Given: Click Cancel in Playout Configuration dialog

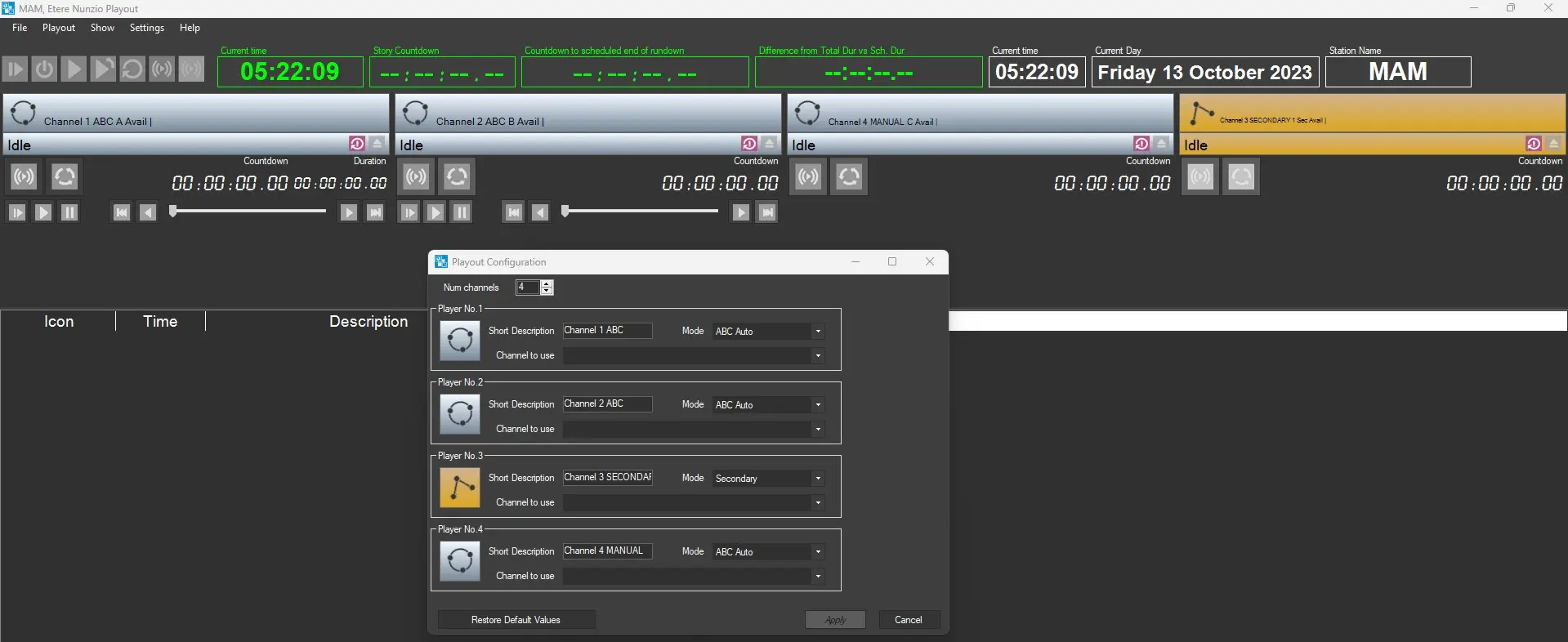Looking at the screenshot, I should [909, 620].
